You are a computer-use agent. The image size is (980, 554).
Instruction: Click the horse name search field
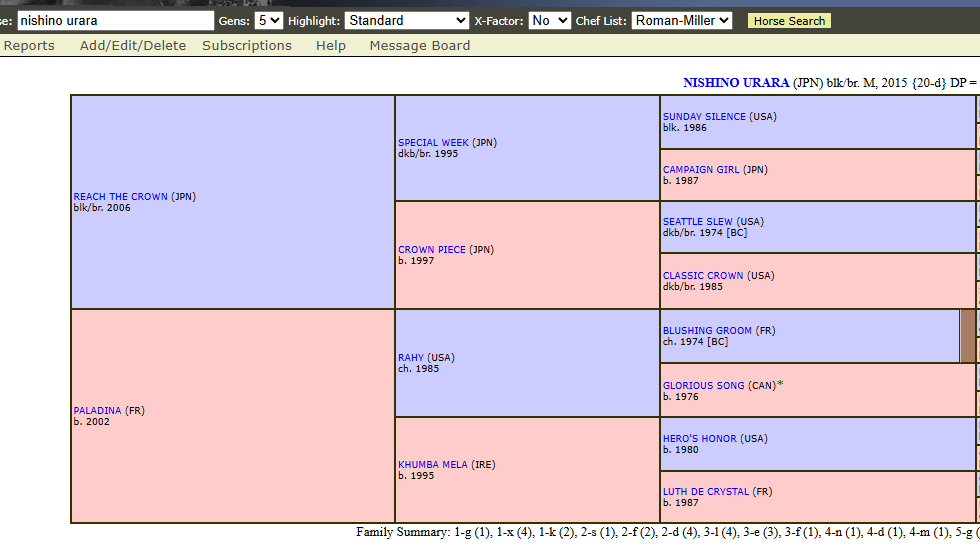click(x=116, y=21)
